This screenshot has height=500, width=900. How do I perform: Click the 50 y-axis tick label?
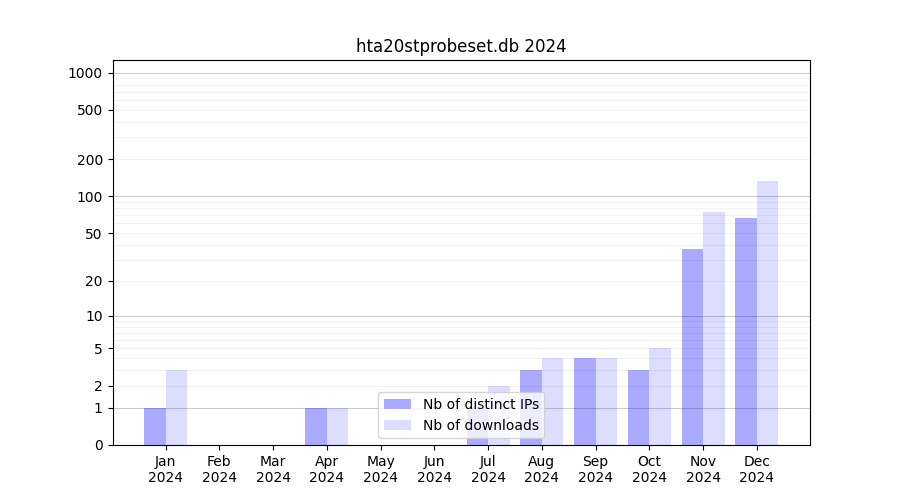92,234
